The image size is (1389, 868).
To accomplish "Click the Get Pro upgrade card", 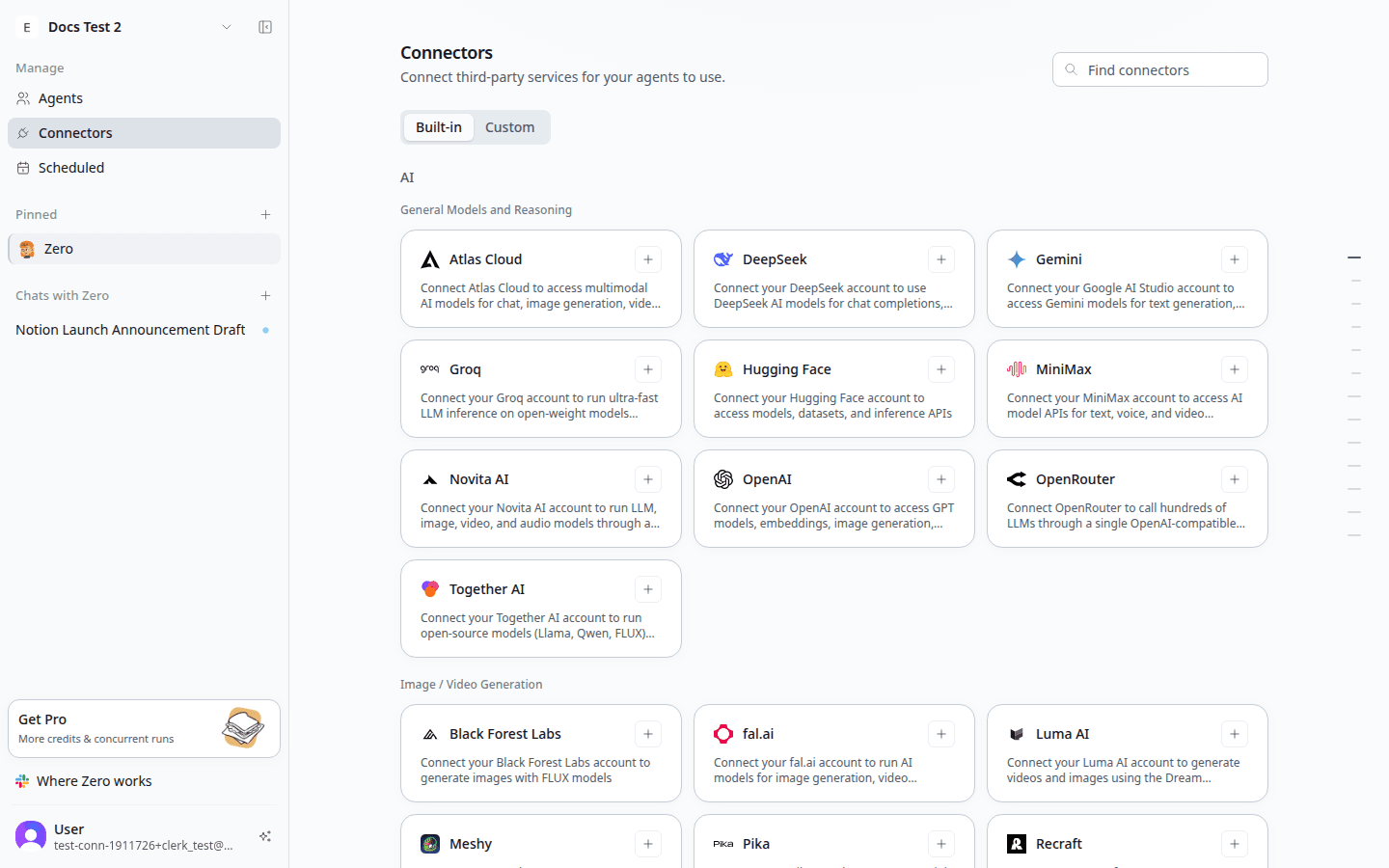I will point(144,728).
